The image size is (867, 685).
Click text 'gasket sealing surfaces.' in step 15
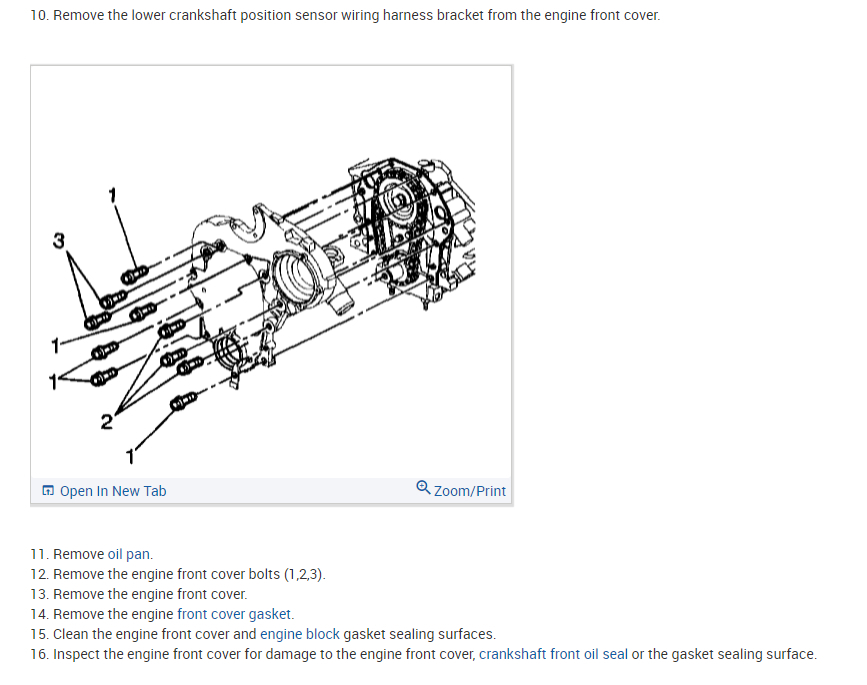click(420, 634)
